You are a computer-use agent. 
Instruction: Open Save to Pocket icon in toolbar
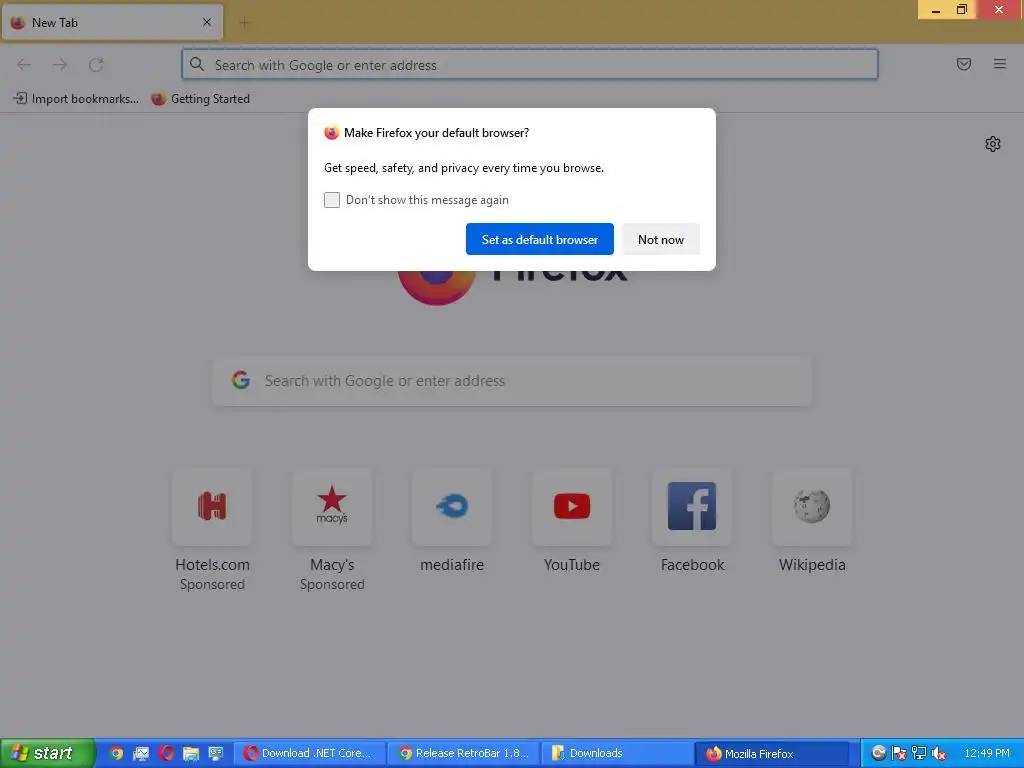pos(963,64)
